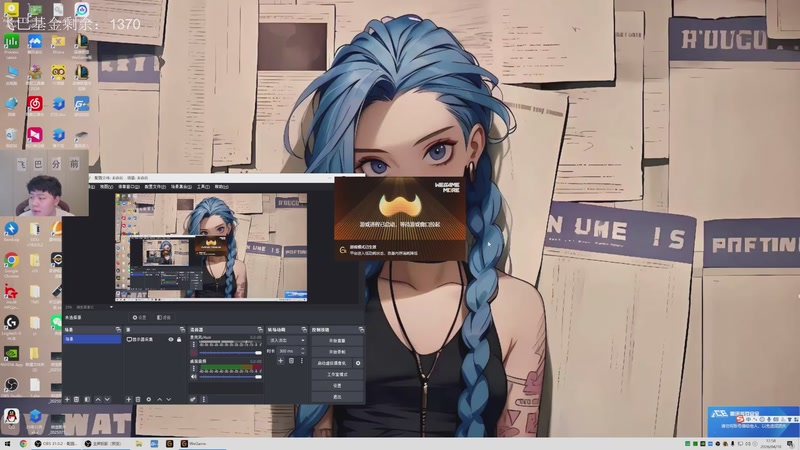The image size is (800, 450).
Task: Pop out the OBS Sources dock
Action: [182, 330]
